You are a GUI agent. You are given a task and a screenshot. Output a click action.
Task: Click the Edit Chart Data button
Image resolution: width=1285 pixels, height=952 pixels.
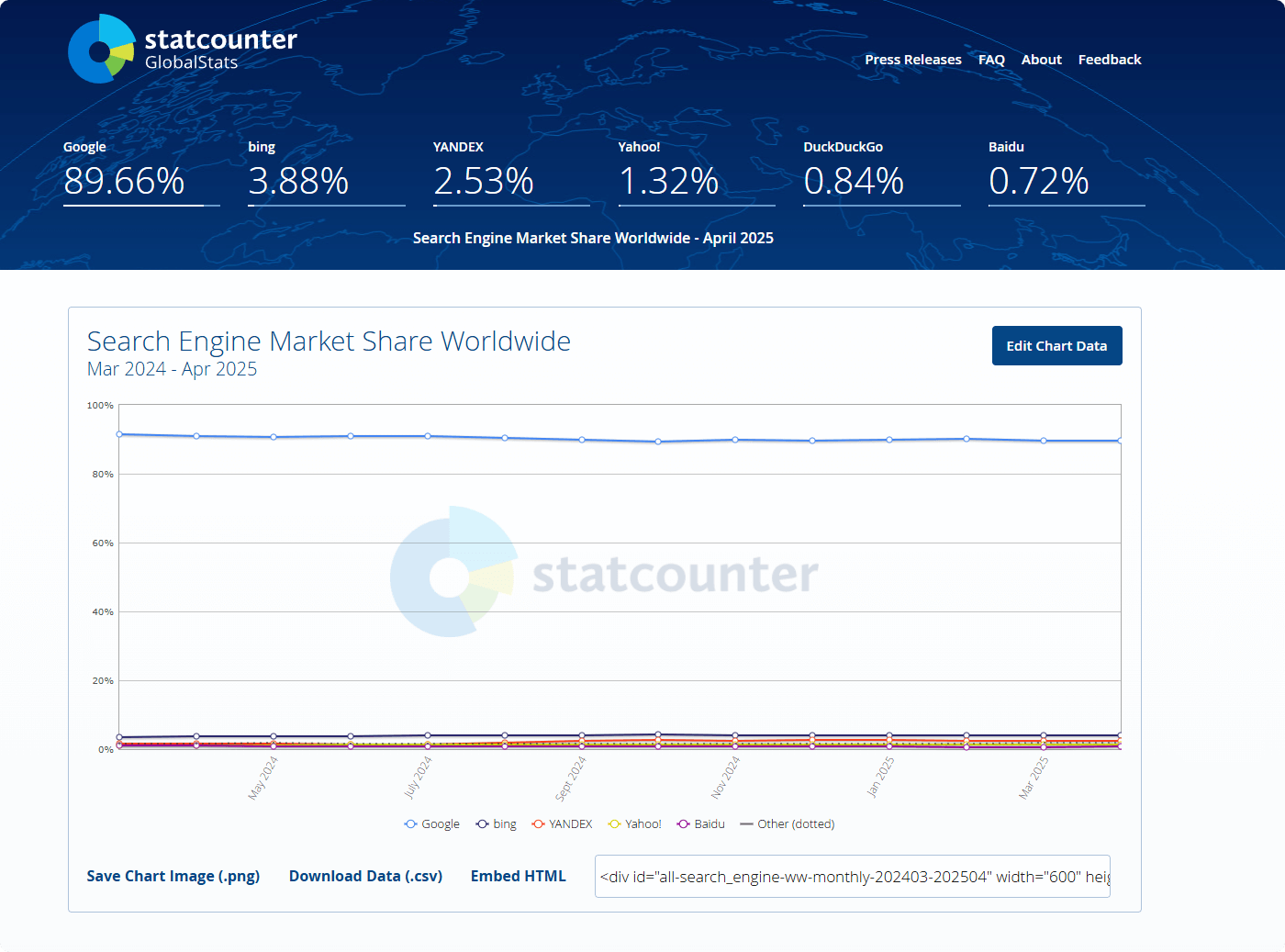click(x=1057, y=346)
